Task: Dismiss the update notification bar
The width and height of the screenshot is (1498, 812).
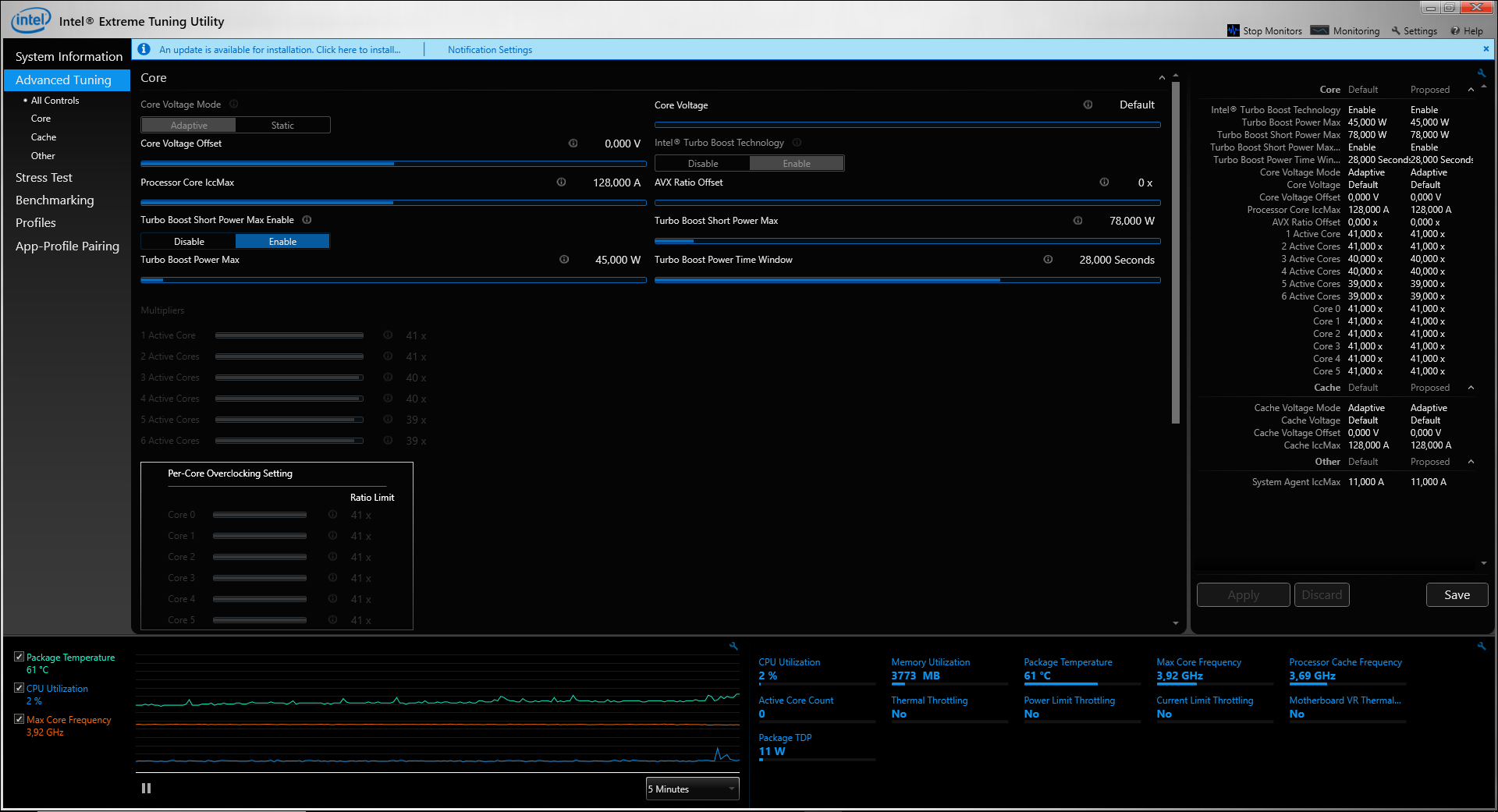Action: pos(1486,48)
